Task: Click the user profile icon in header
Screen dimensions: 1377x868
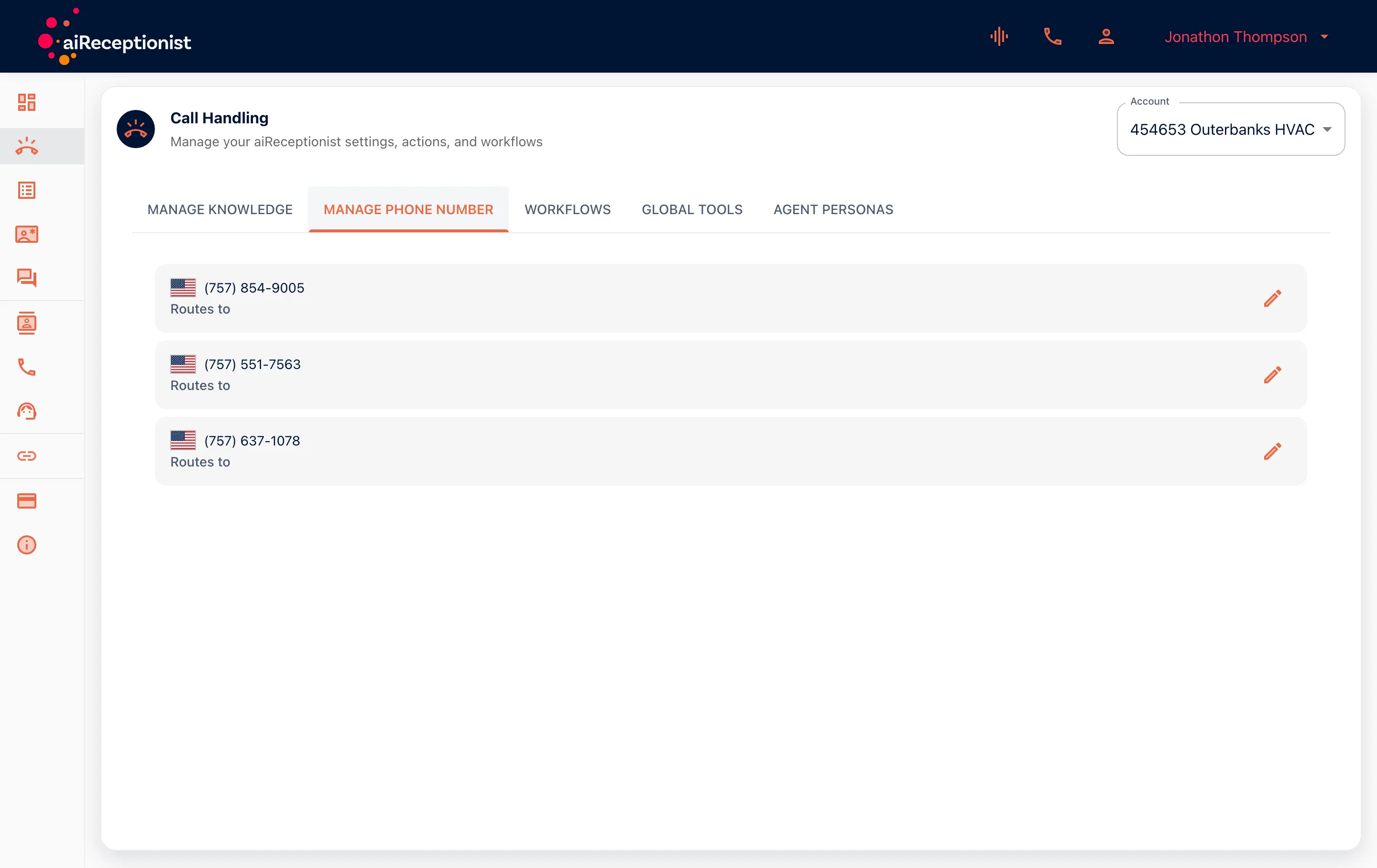Action: click(x=1106, y=37)
